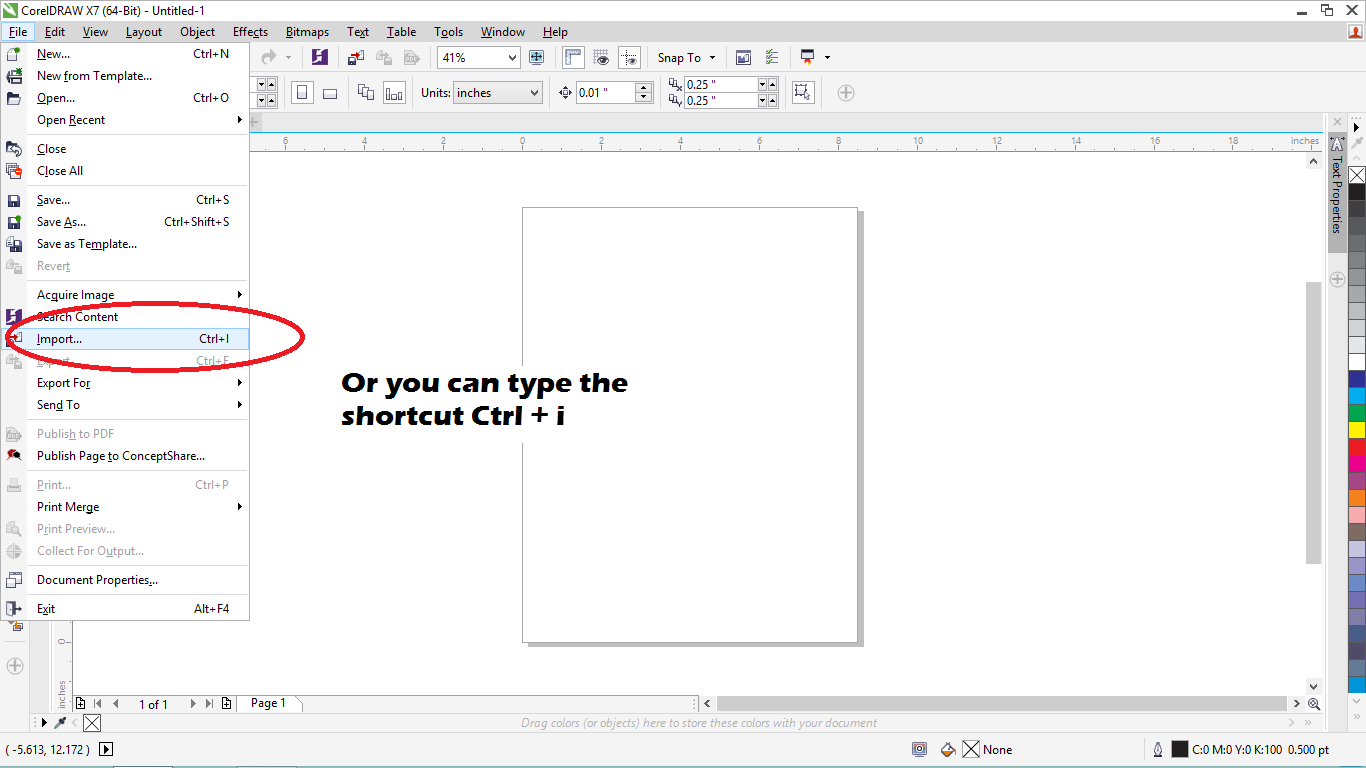Click the Treat as filled toggle icon
This screenshot has width=1366, height=768.
[x=803, y=92]
